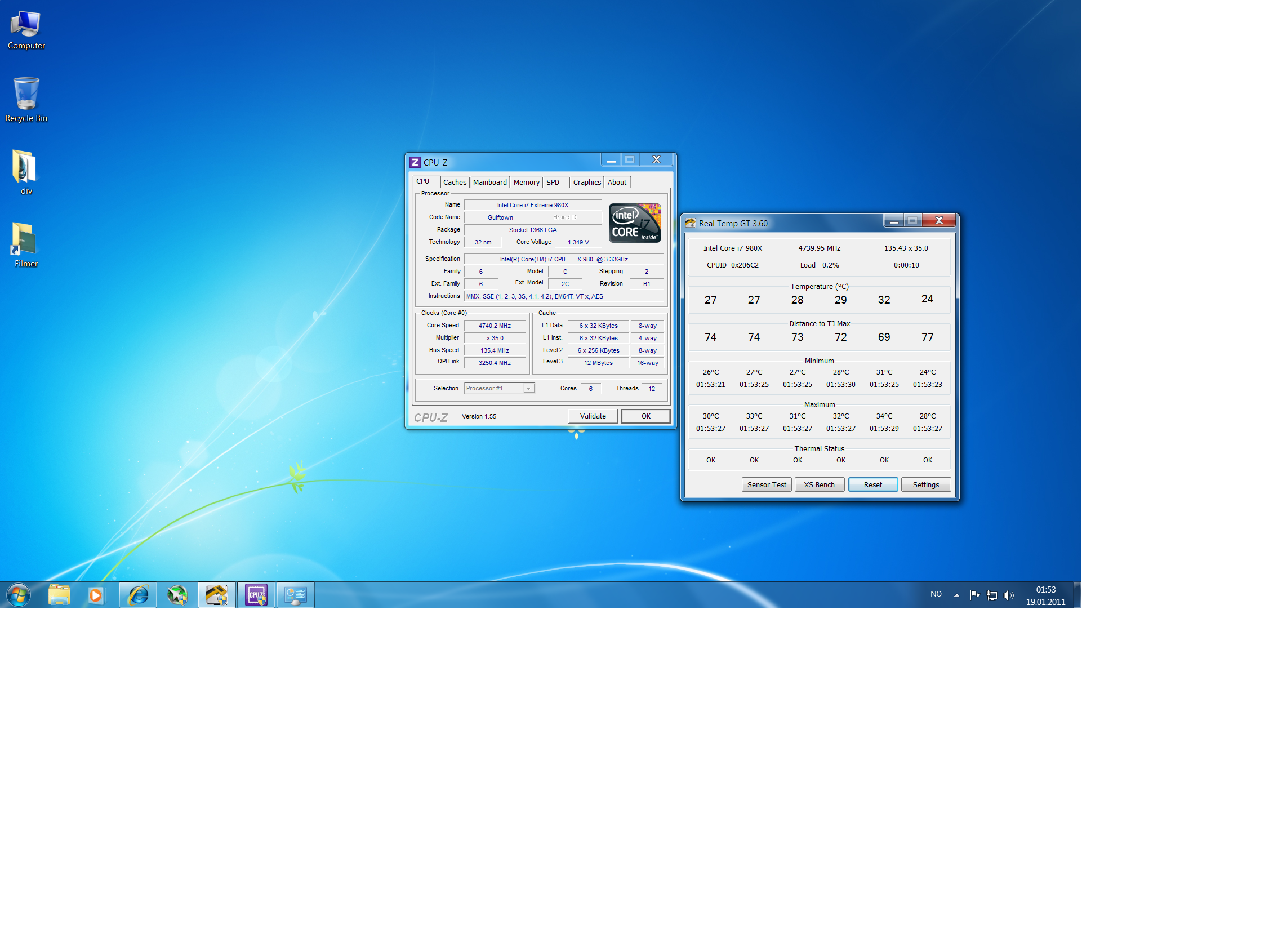The width and height of the screenshot is (1269, 952).
Task: Open the Recycle Bin icon
Action: pyautogui.click(x=26, y=100)
